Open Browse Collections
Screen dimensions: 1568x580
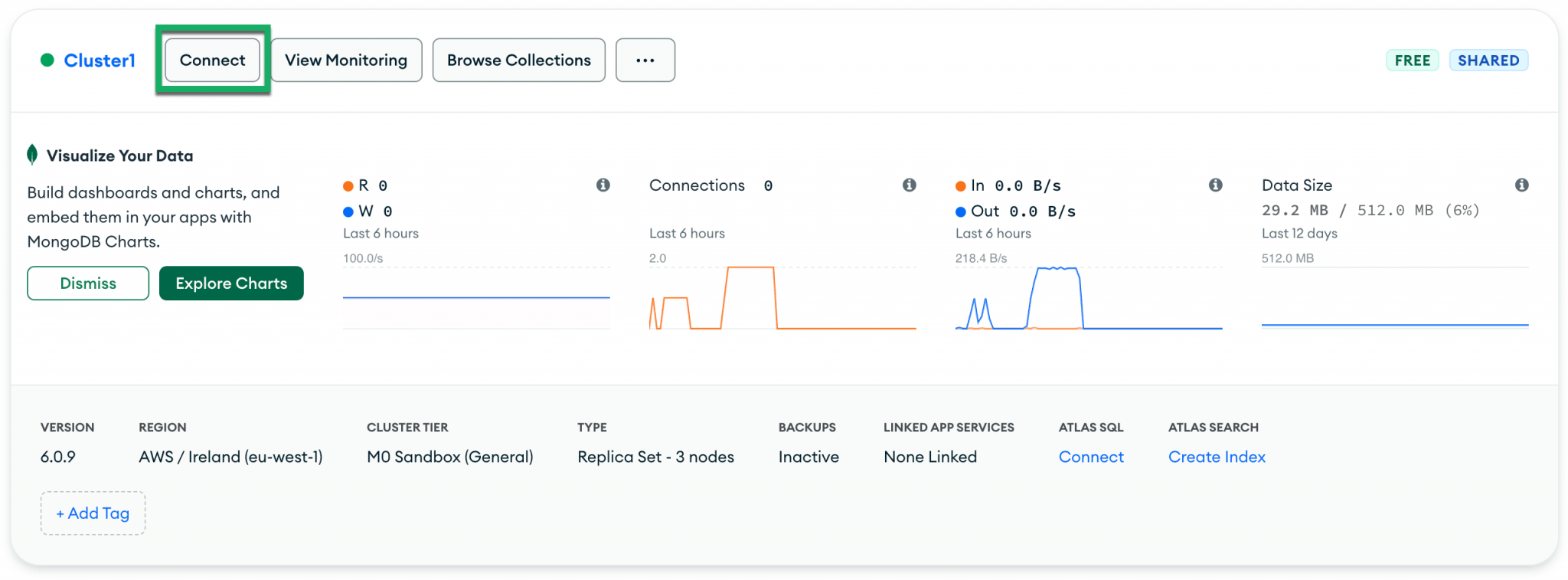click(519, 60)
